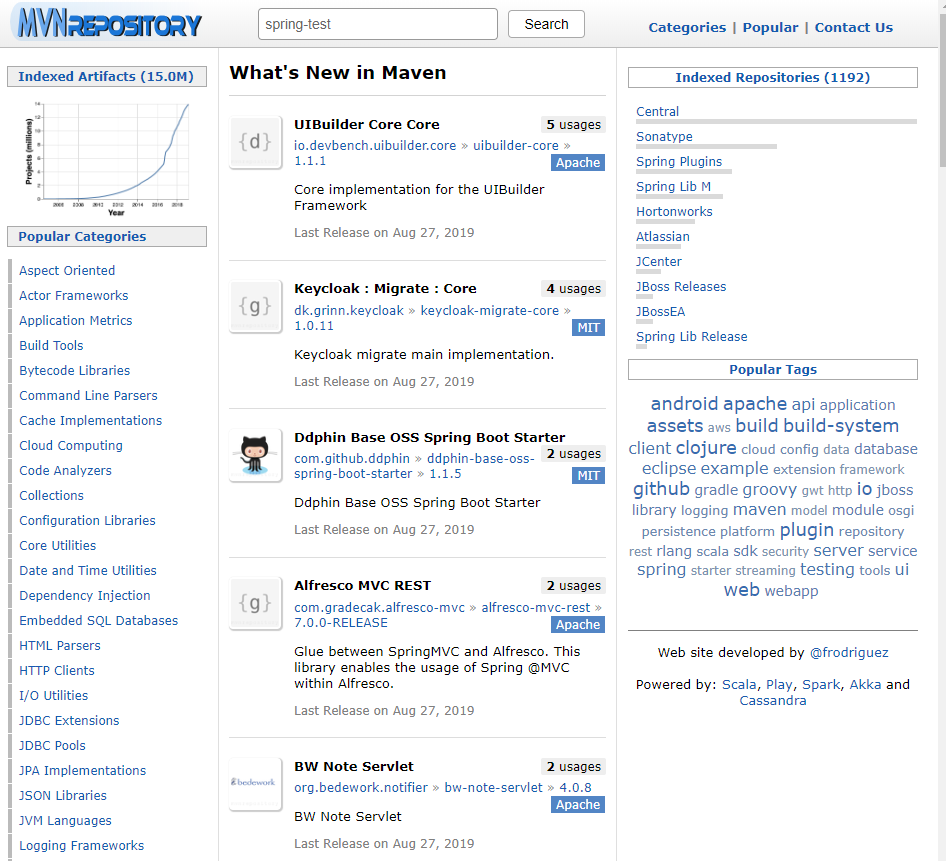Open the Keycloak Migrate Core artifact icon
The height and width of the screenshot is (861, 946).
click(255, 307)
